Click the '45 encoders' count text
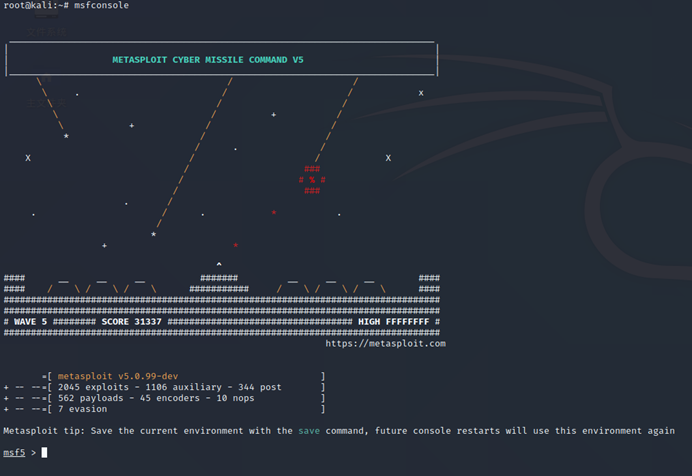692x476 pixels. point(169,398)
